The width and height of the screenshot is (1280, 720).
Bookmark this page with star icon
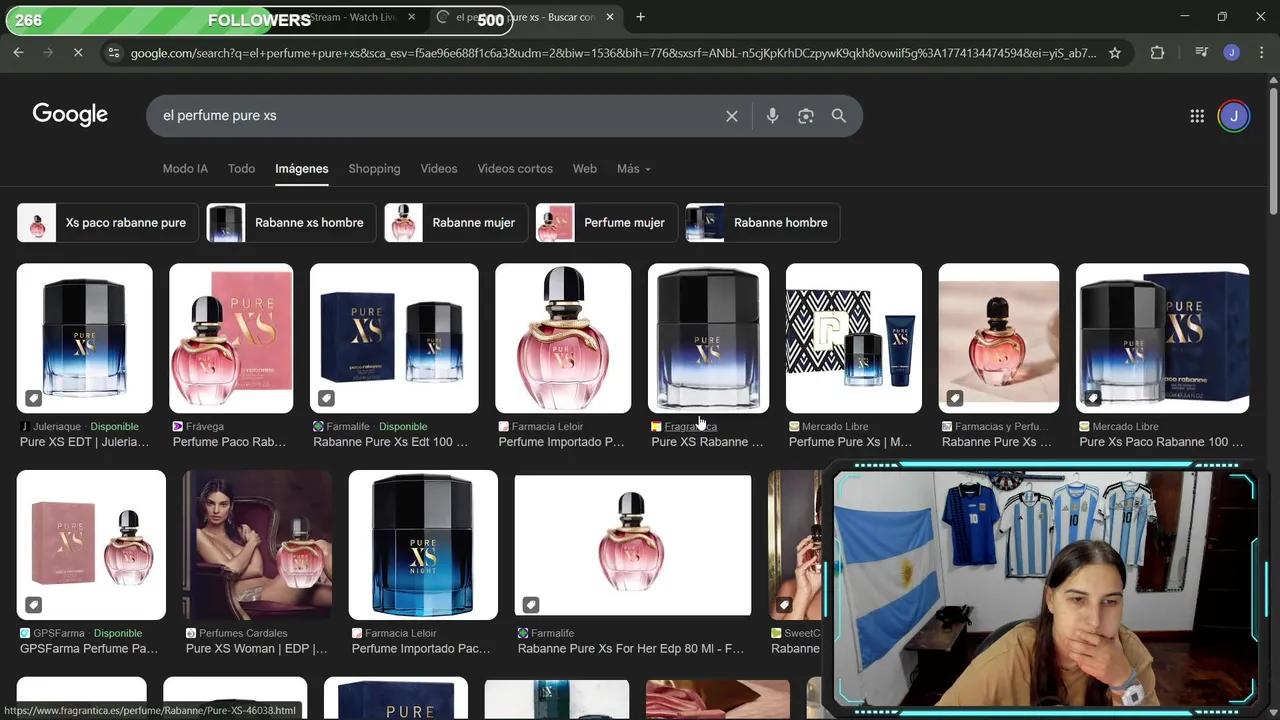[1115, 53]
